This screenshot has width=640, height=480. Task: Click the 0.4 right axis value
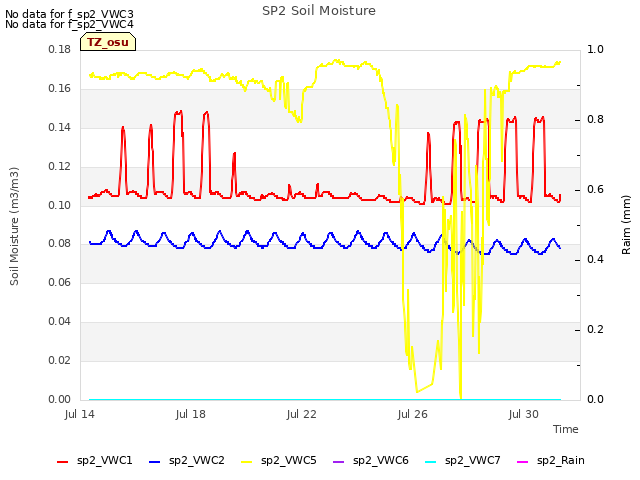[596, 260]
